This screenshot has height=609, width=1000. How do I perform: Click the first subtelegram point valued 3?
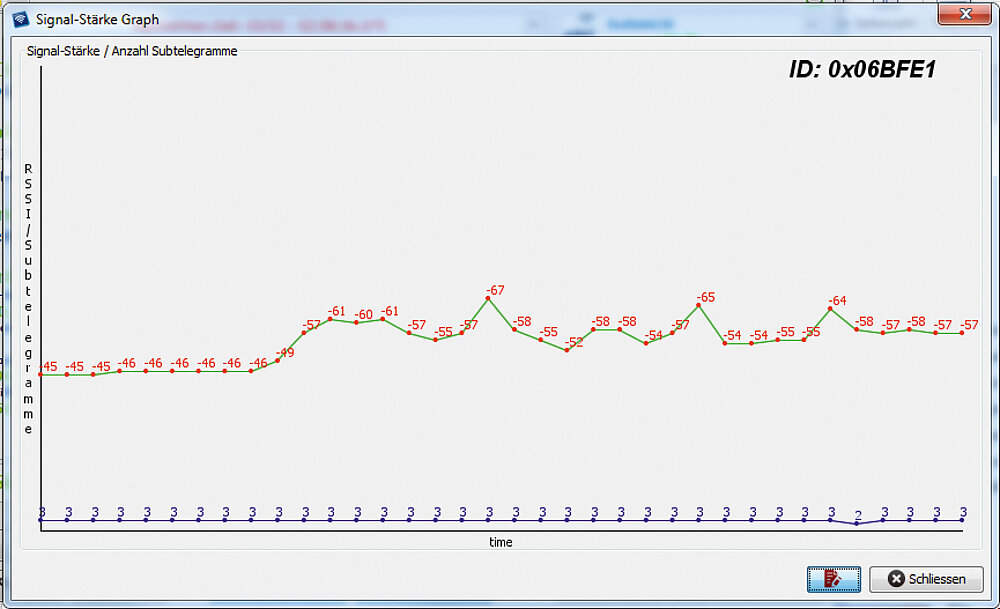tap(41, 520)
